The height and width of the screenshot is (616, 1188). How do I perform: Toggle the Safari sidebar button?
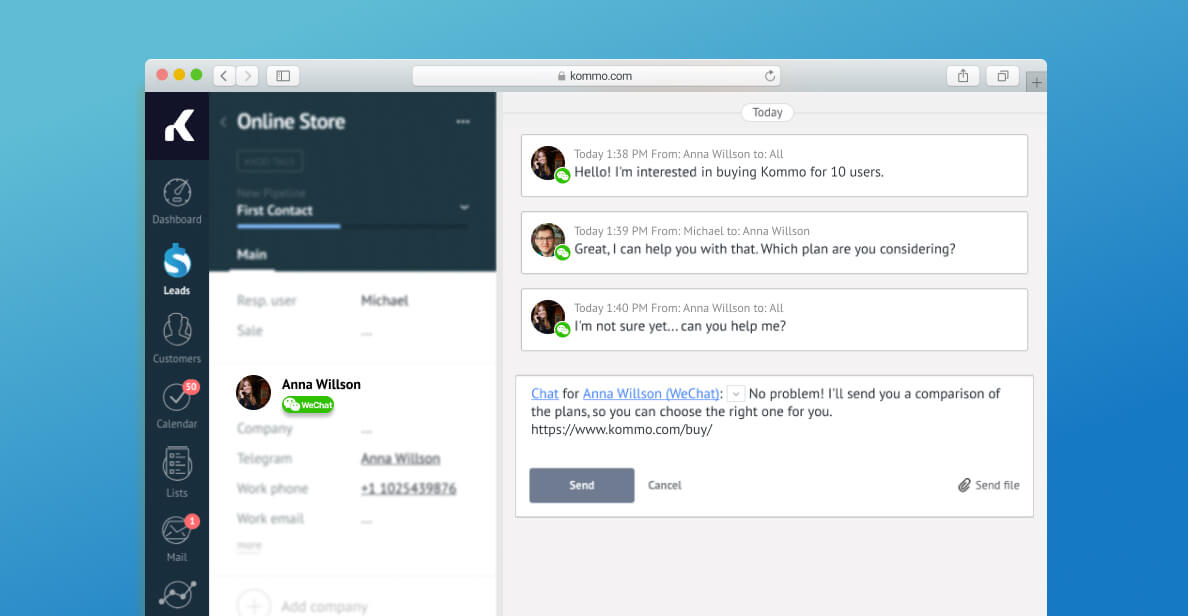click(283, 76)
